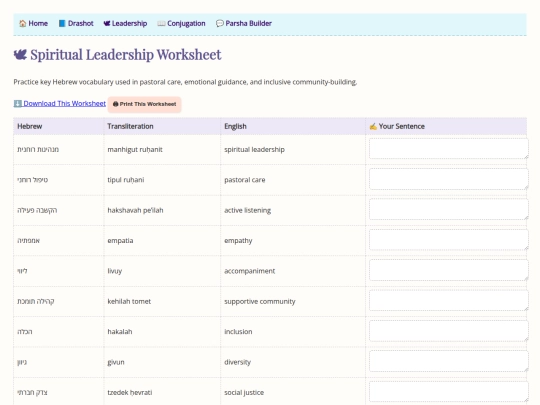Screen dimensions: 540x405
Task: Click the English cell 'pastoral care'
Action: coord(245,180)
